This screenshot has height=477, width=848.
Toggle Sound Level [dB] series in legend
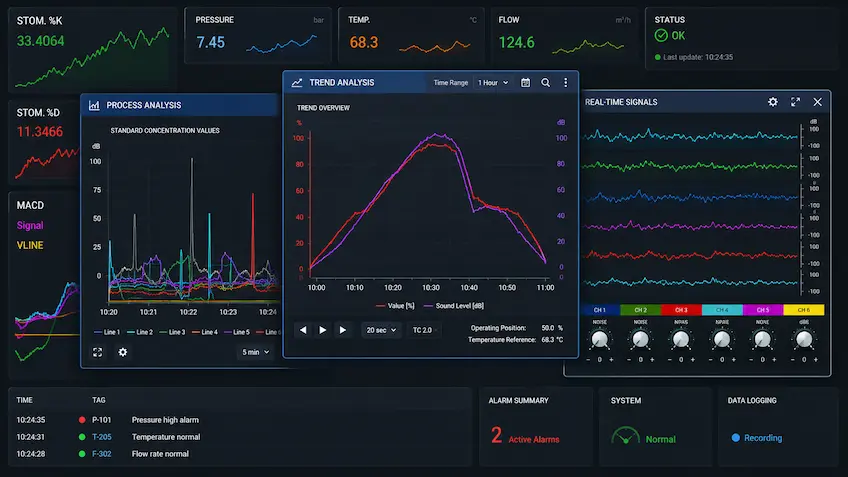pos(454,306)
